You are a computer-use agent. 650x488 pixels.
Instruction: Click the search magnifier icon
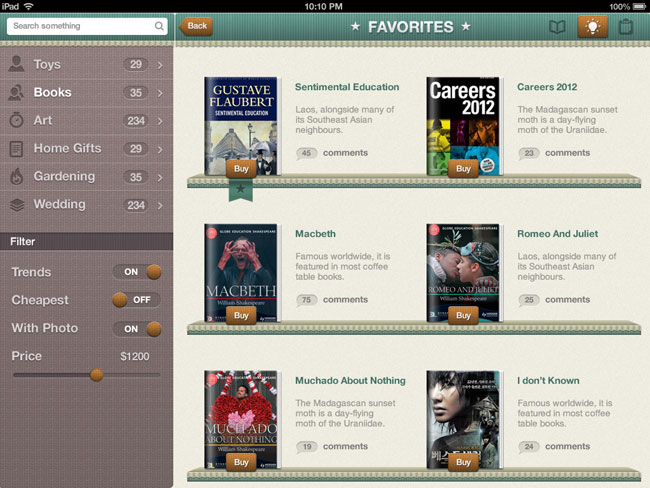pos(159,26)
